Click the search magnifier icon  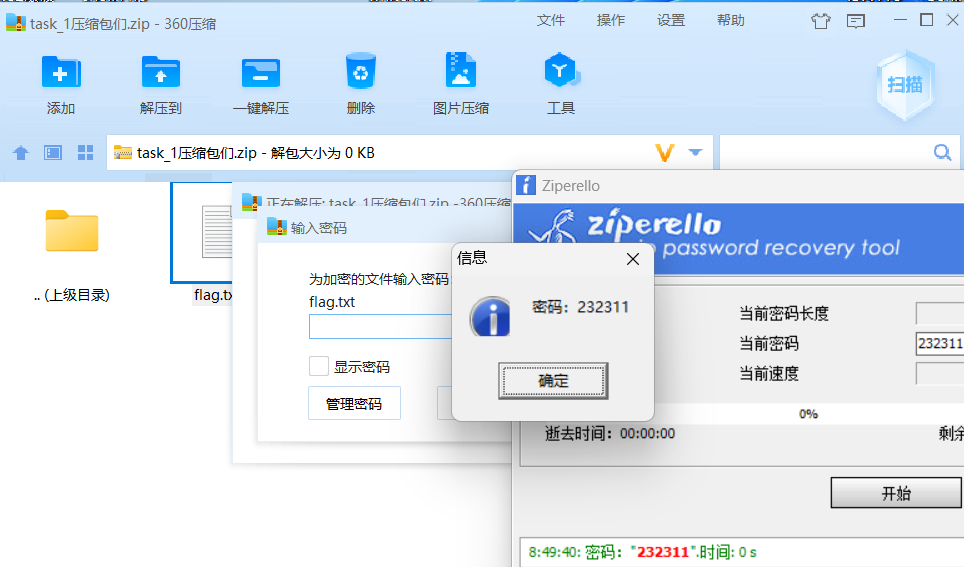point(942,152)
